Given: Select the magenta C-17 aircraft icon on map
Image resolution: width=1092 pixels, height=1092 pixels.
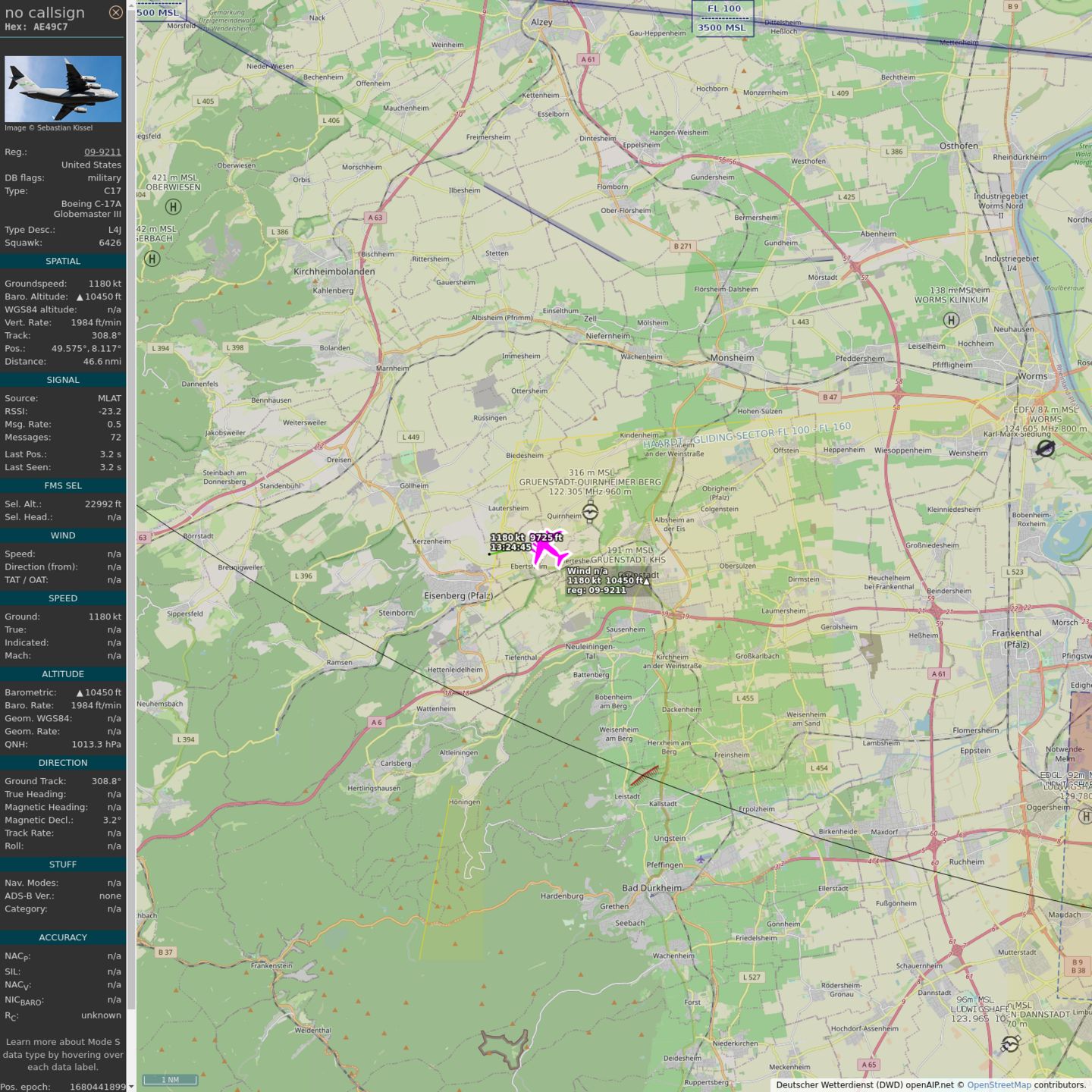Looking at the screenshot, I should (x=549, y=551).
